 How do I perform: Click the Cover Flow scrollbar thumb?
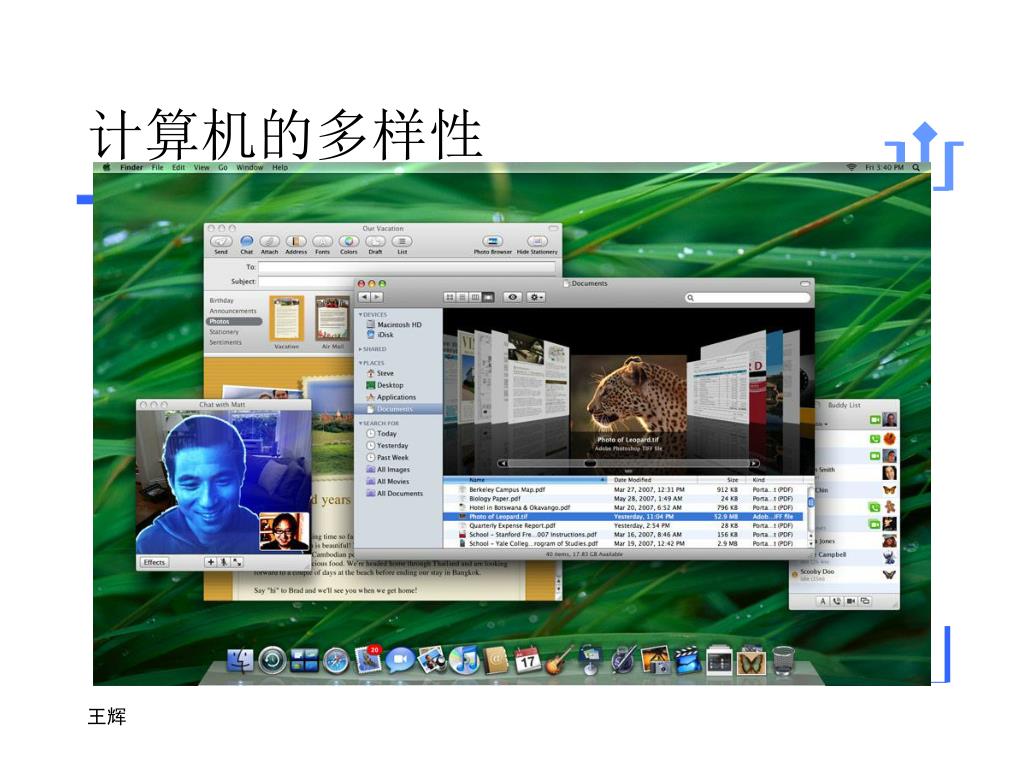click(x=590, y=464)
